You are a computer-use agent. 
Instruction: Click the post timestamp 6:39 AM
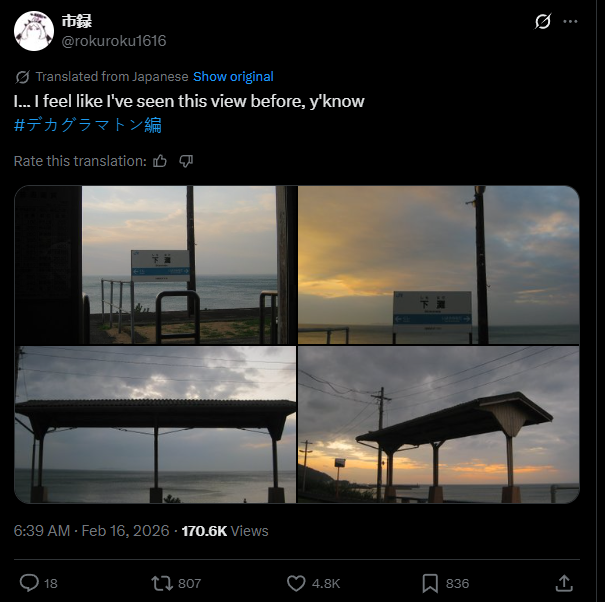tap(42, 531)
